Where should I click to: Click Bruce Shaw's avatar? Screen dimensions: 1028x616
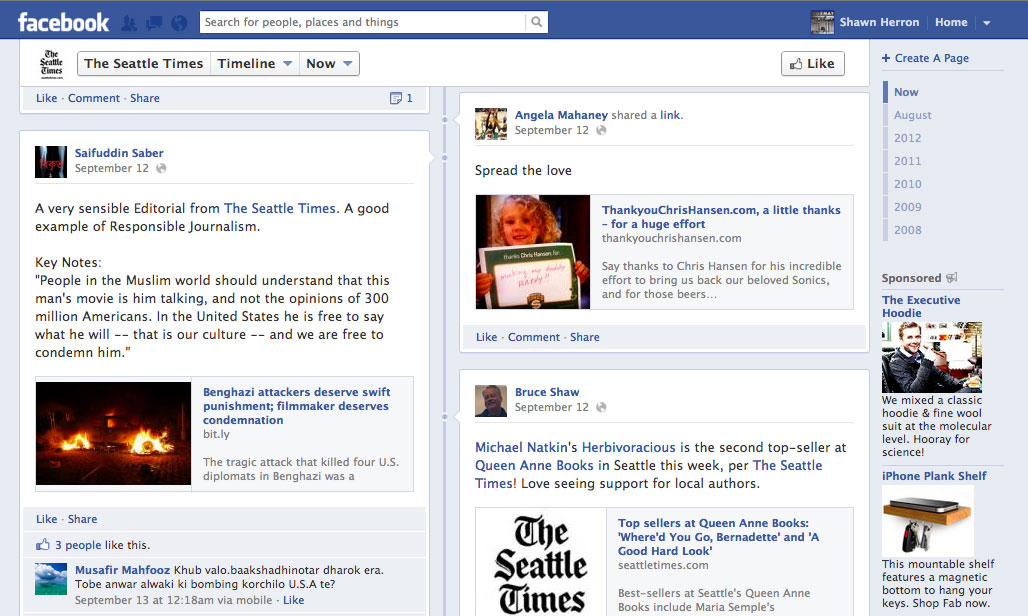click(491, 401)
